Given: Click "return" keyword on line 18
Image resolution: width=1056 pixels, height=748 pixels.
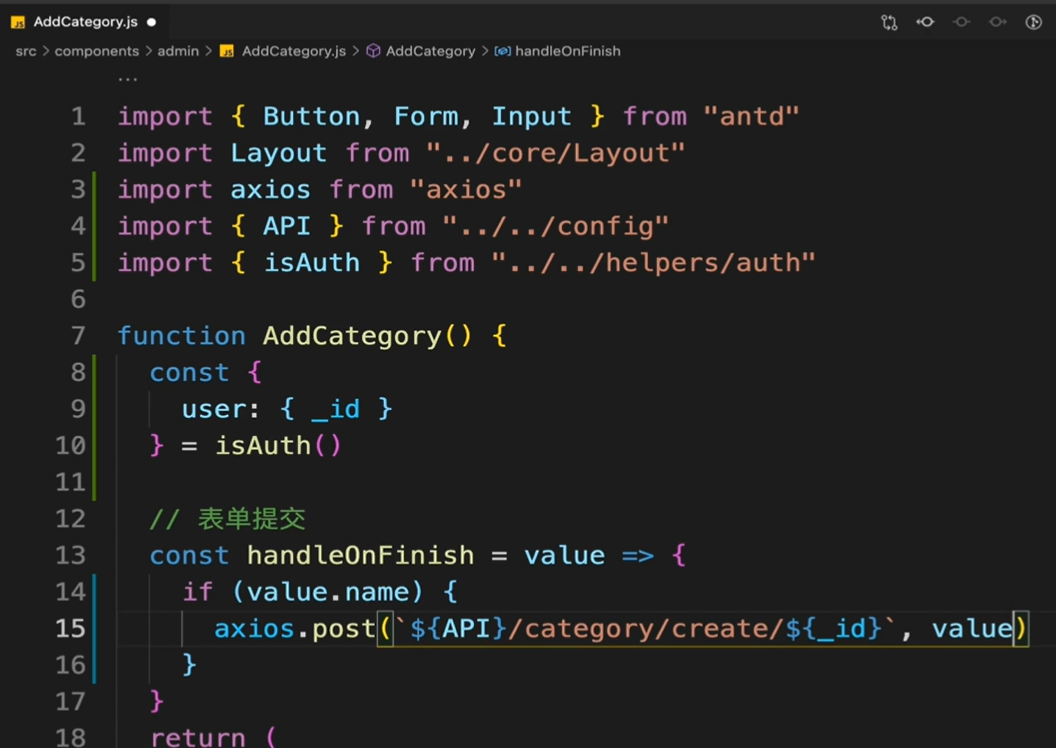Looking at the screenshot, I should point(198,738).
